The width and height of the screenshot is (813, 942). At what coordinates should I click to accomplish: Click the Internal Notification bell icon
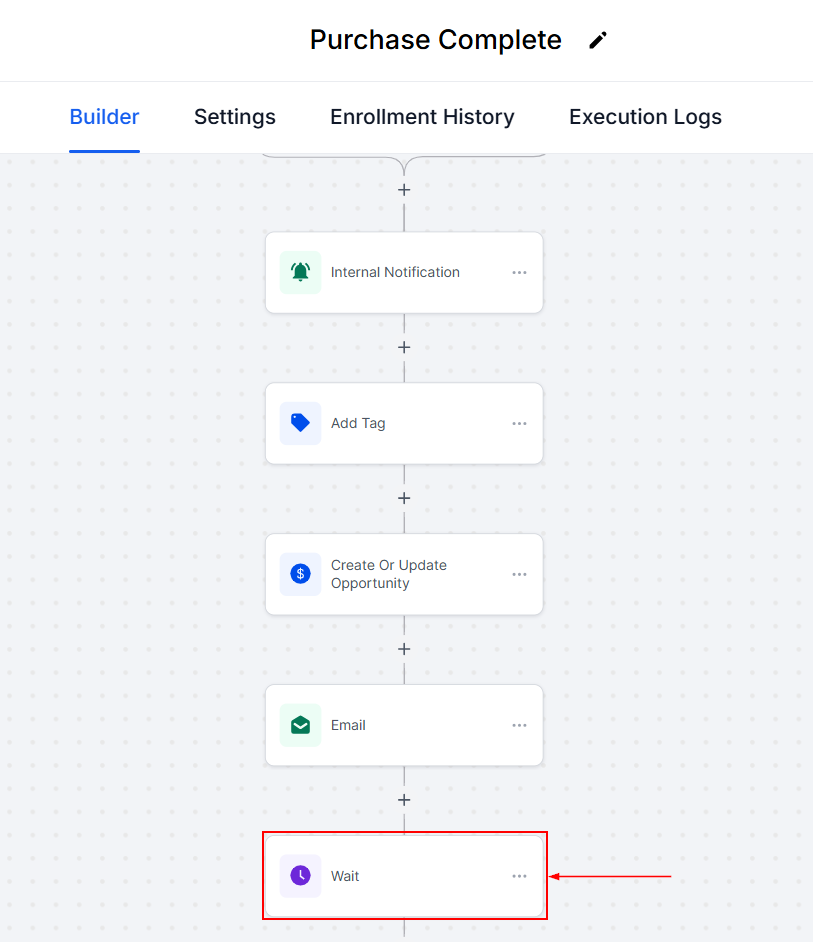tap(300, 272)
